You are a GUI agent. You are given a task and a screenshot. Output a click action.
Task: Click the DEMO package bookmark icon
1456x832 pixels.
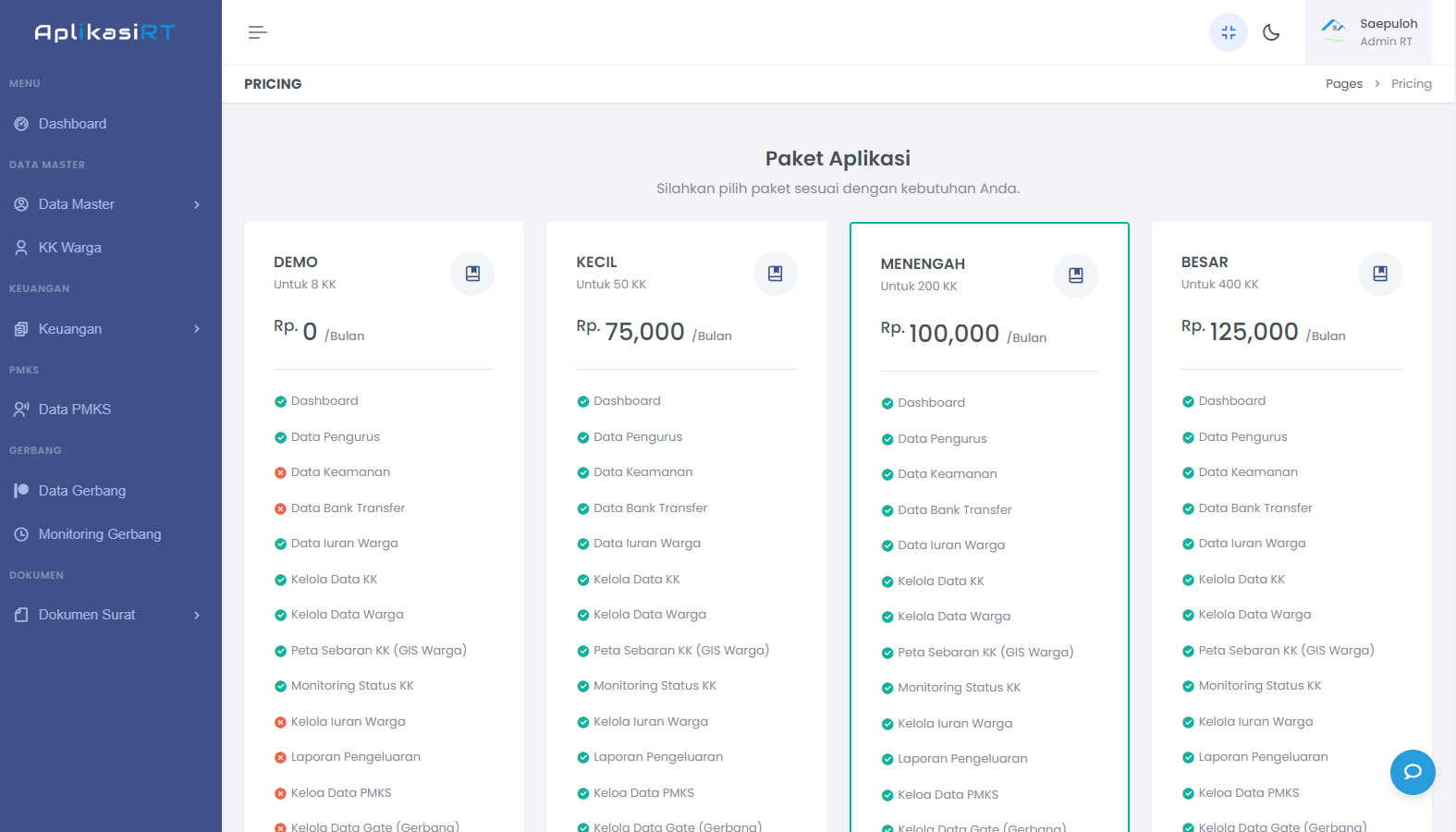(x=472, y=274)
